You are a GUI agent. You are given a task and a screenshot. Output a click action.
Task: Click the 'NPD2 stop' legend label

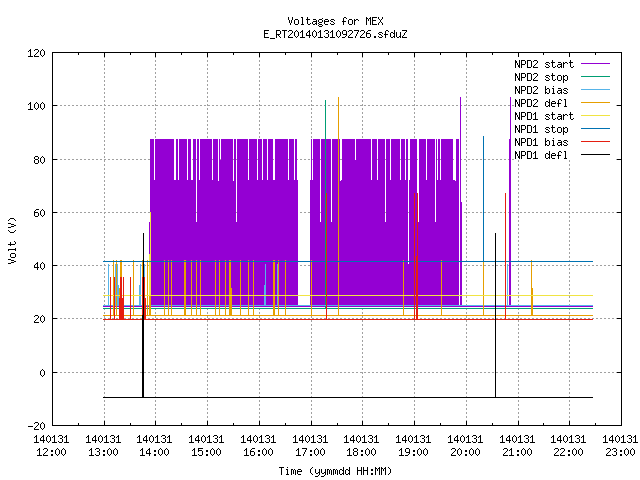coord(541,77)
